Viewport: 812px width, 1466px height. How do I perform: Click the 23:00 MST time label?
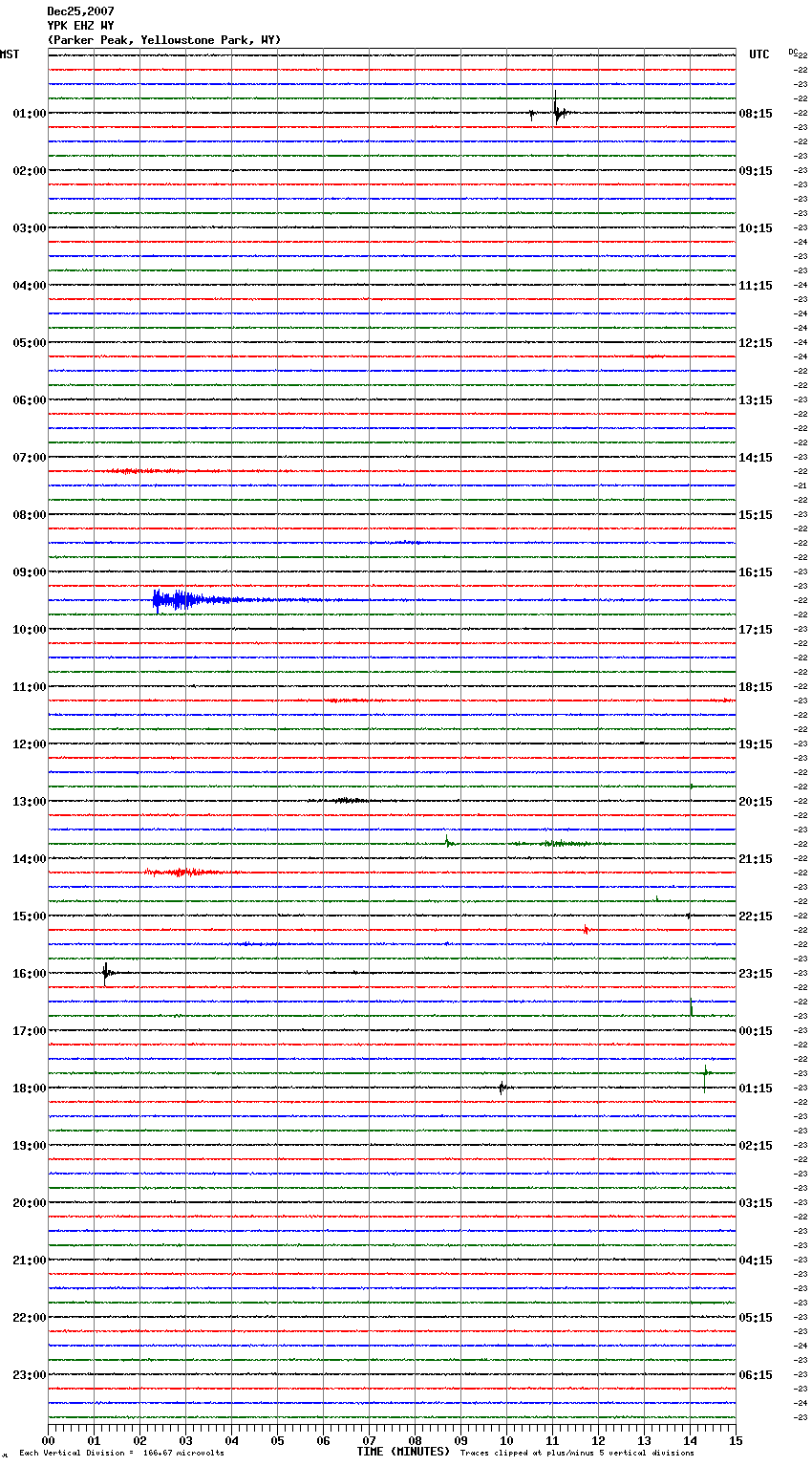coord(30,1375)
